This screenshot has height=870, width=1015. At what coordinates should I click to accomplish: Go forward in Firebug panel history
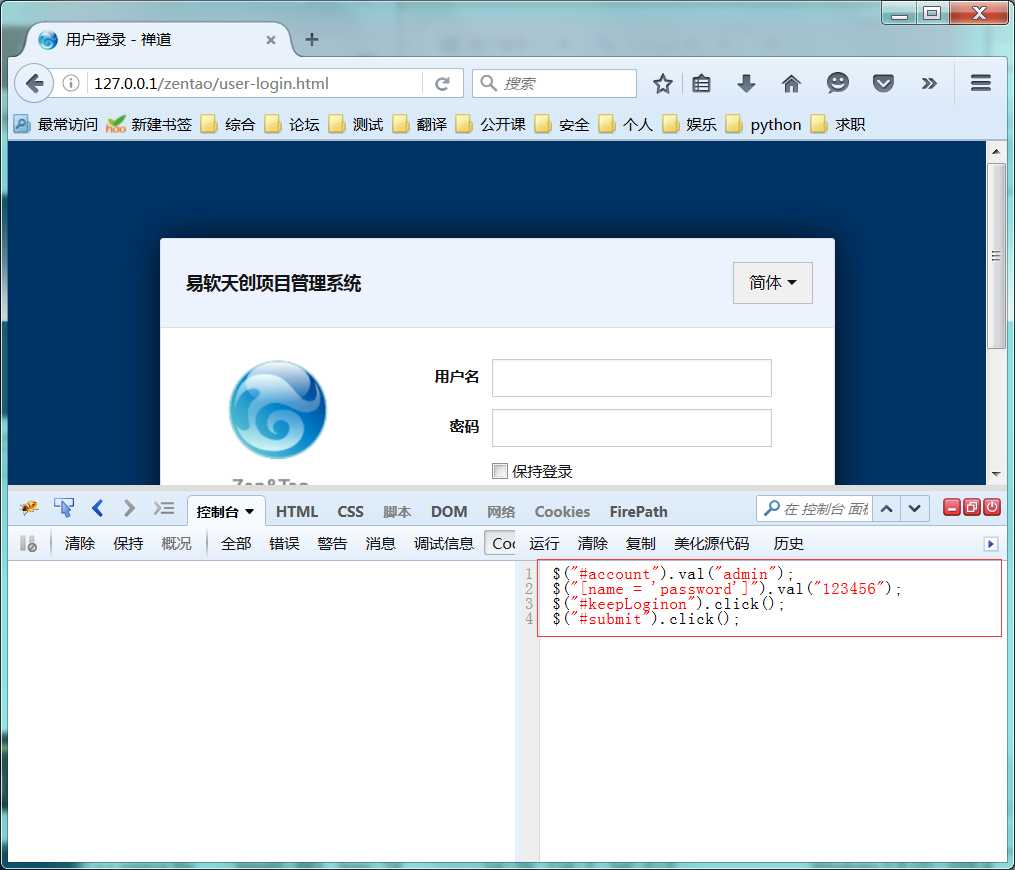point(129,508)
